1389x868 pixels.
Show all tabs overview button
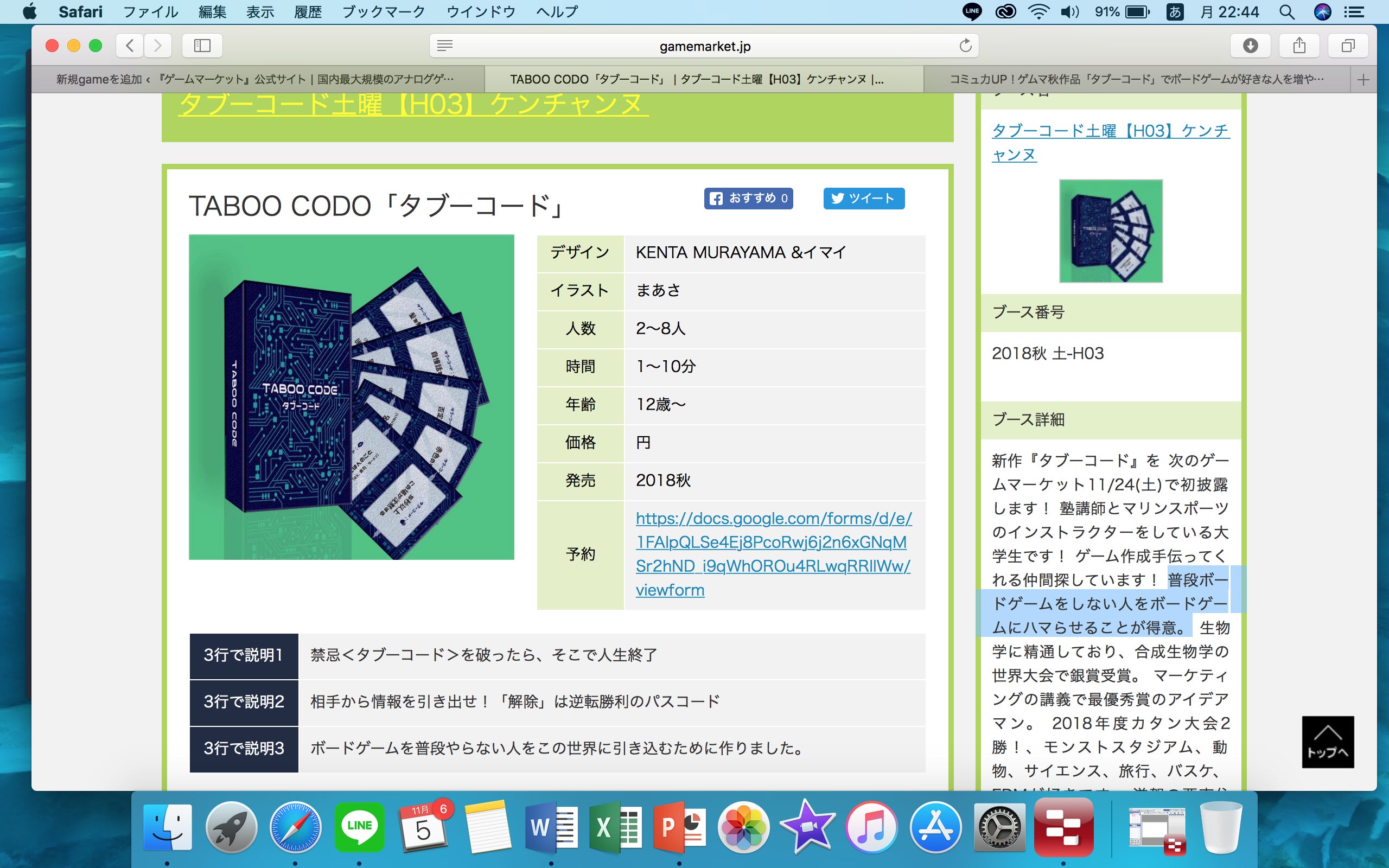click(x=1348, y=46)
